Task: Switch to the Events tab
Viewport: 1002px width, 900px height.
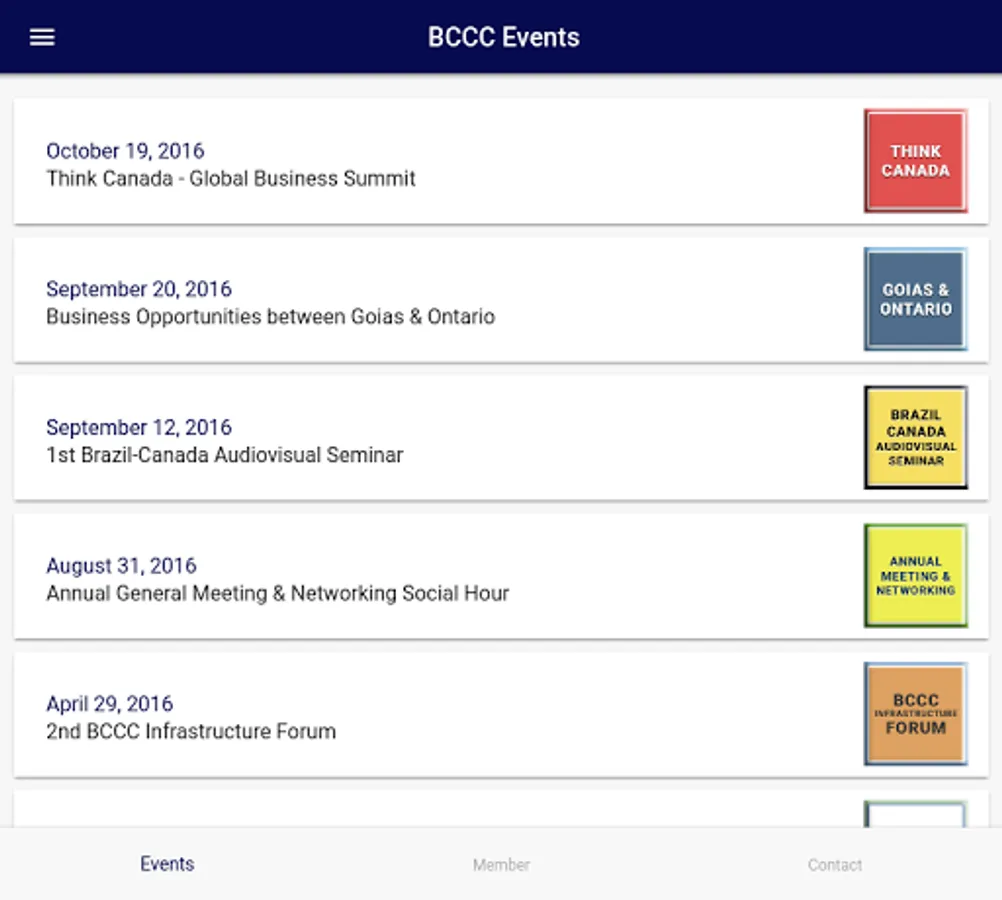Action: (x=167, y=864)
